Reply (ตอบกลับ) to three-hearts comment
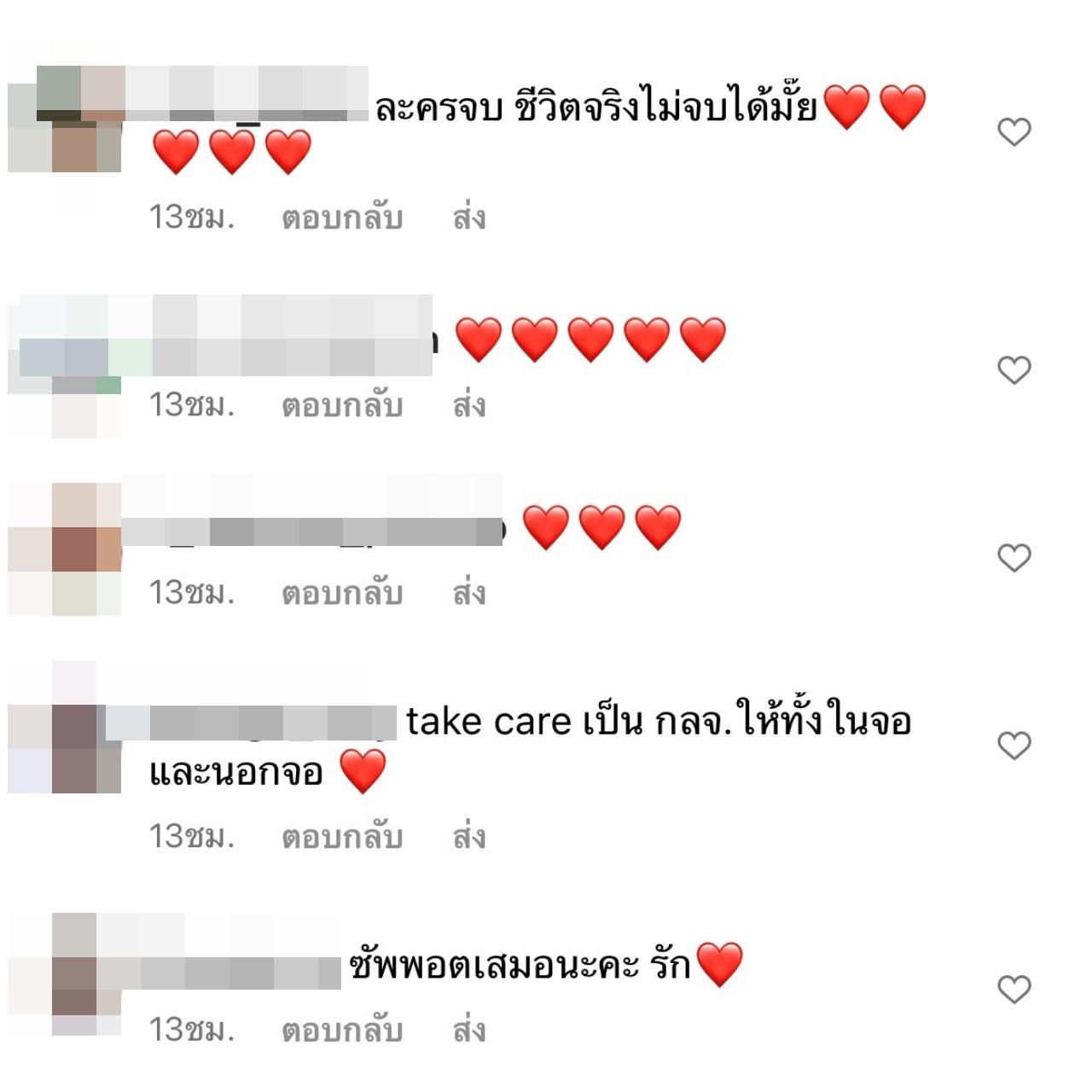 pyautogui.click(x=342, y=594)
